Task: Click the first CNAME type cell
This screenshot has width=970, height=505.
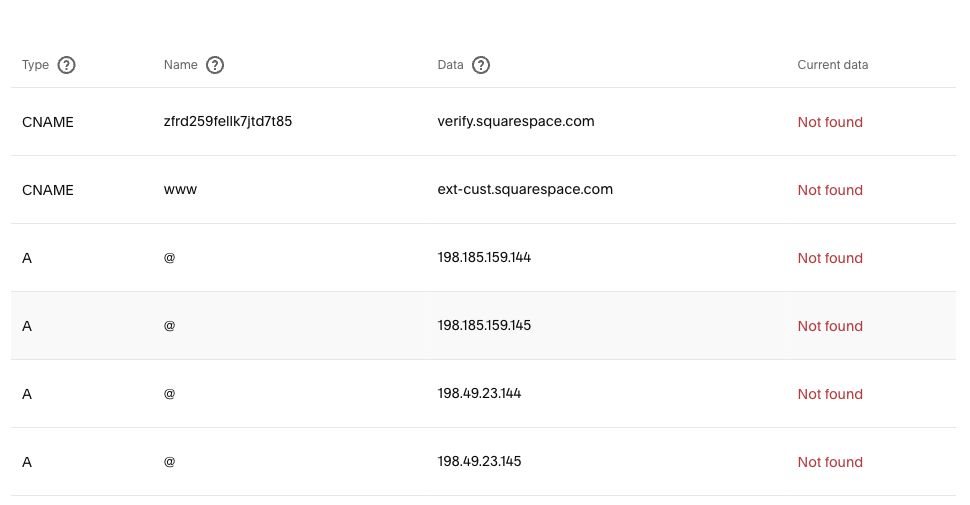Action: (x=48, y=122)
